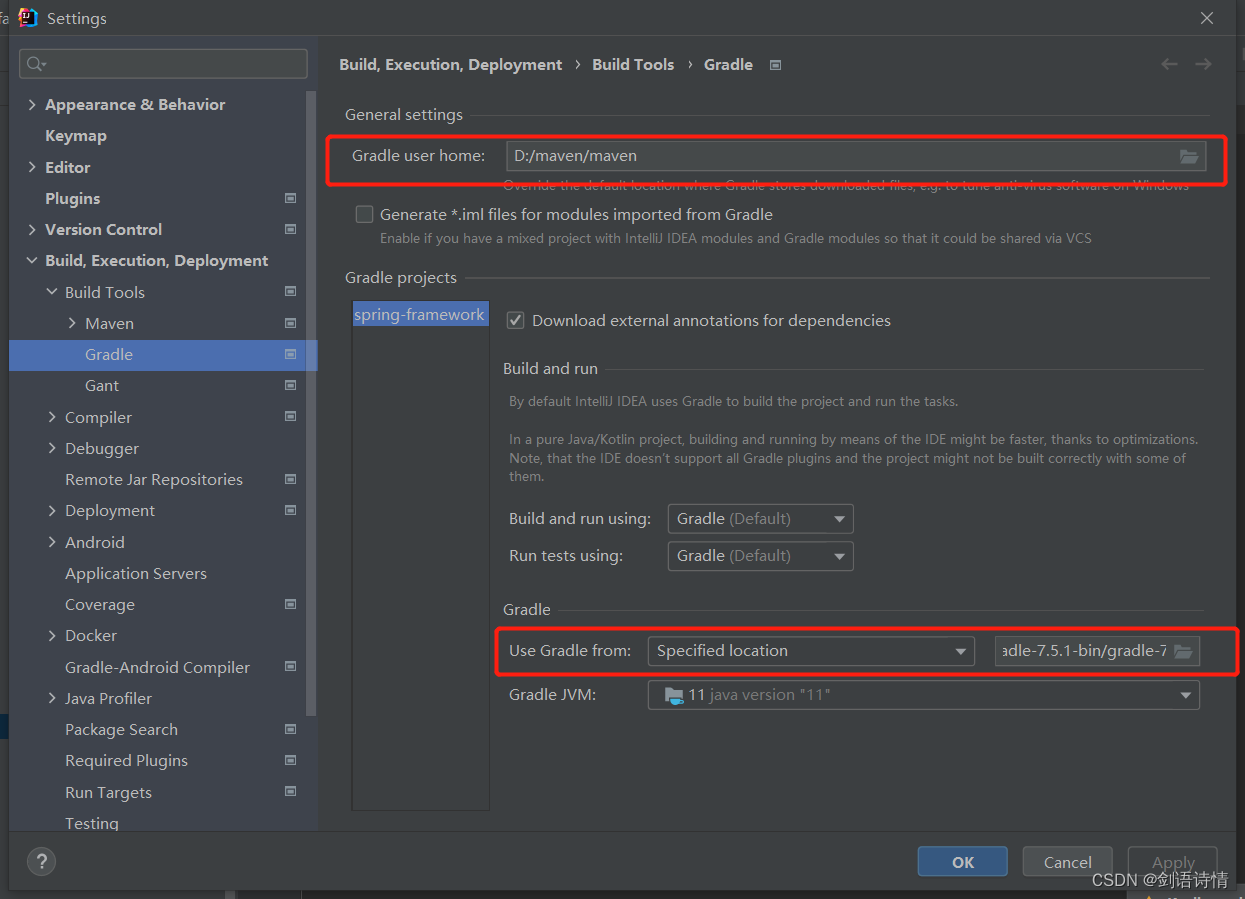
Task: Click the OK button
Action: point(962,862)
